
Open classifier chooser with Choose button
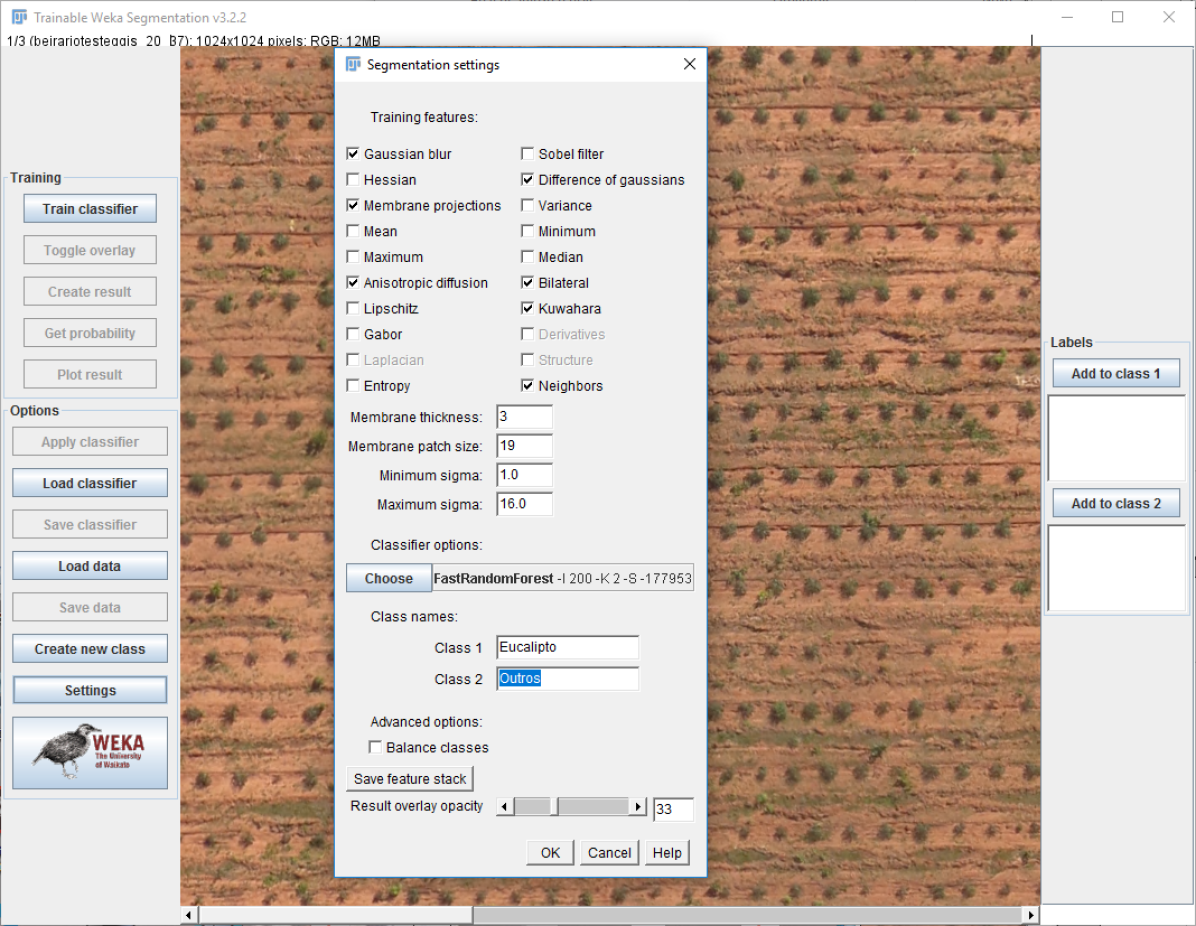click(x=389, y=578)
